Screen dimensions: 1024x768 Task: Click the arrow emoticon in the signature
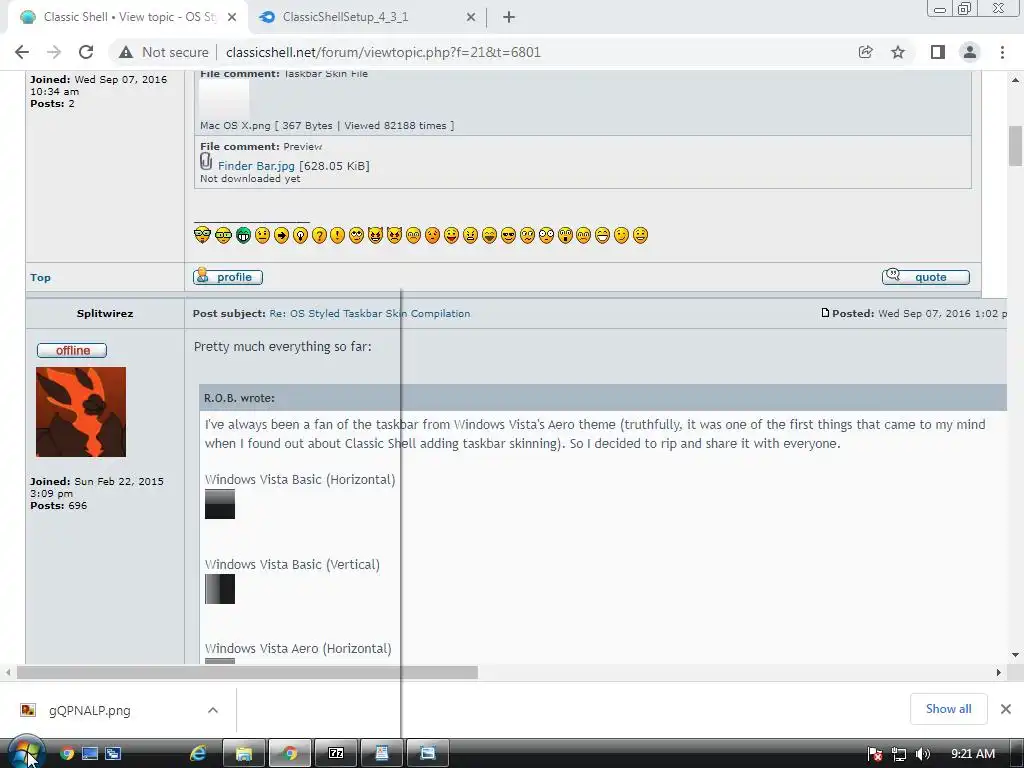coord(281,235)
